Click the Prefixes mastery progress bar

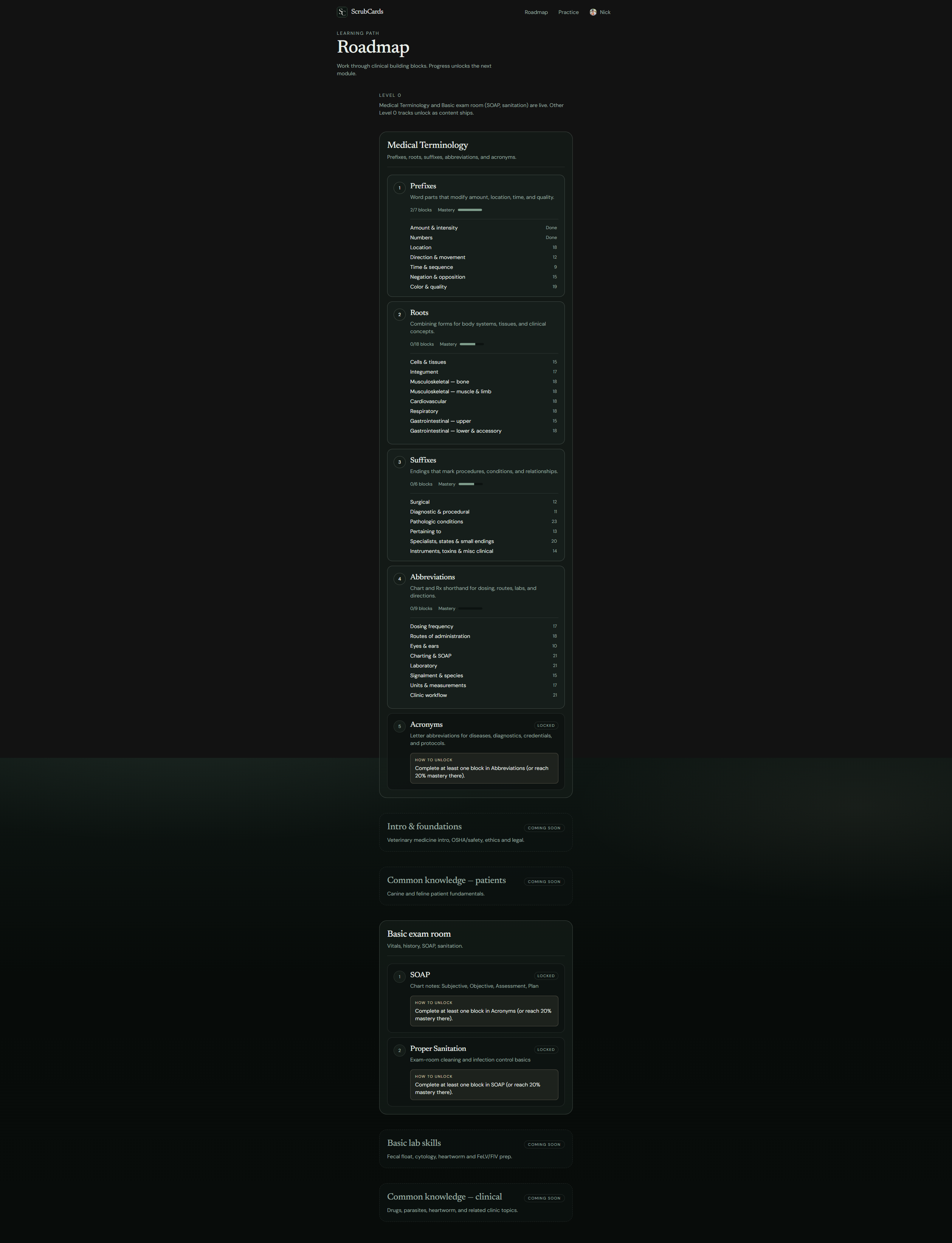point(470,210)
